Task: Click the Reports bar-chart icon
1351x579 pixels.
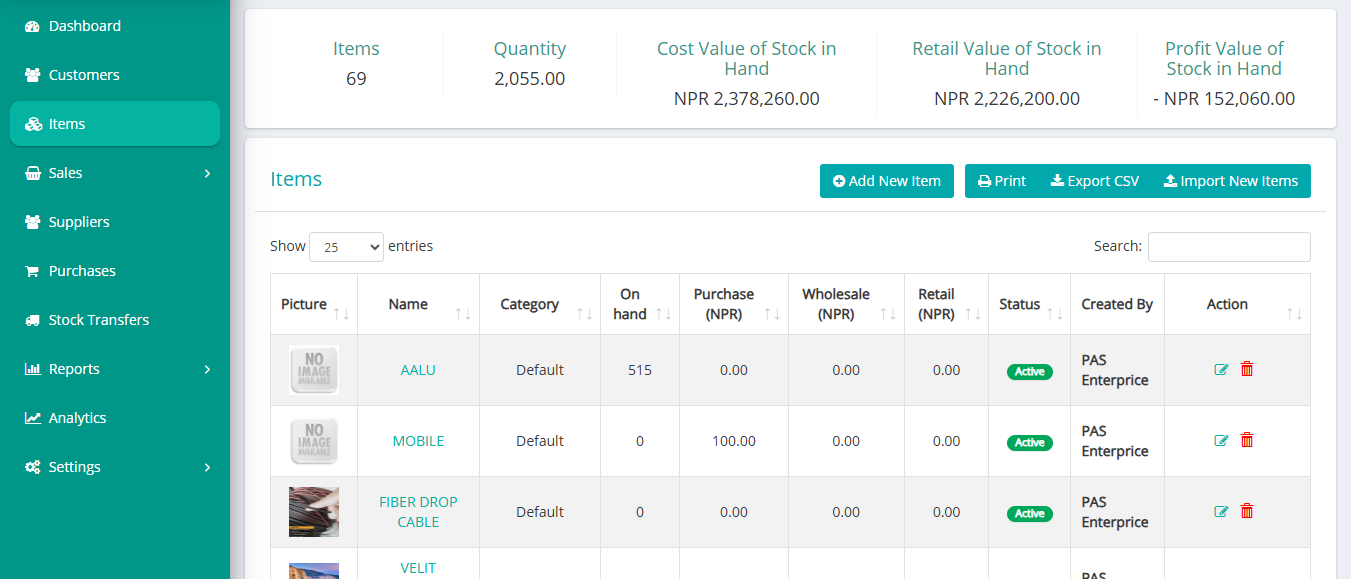Action: pyautogui.click(x=31, y=368)
